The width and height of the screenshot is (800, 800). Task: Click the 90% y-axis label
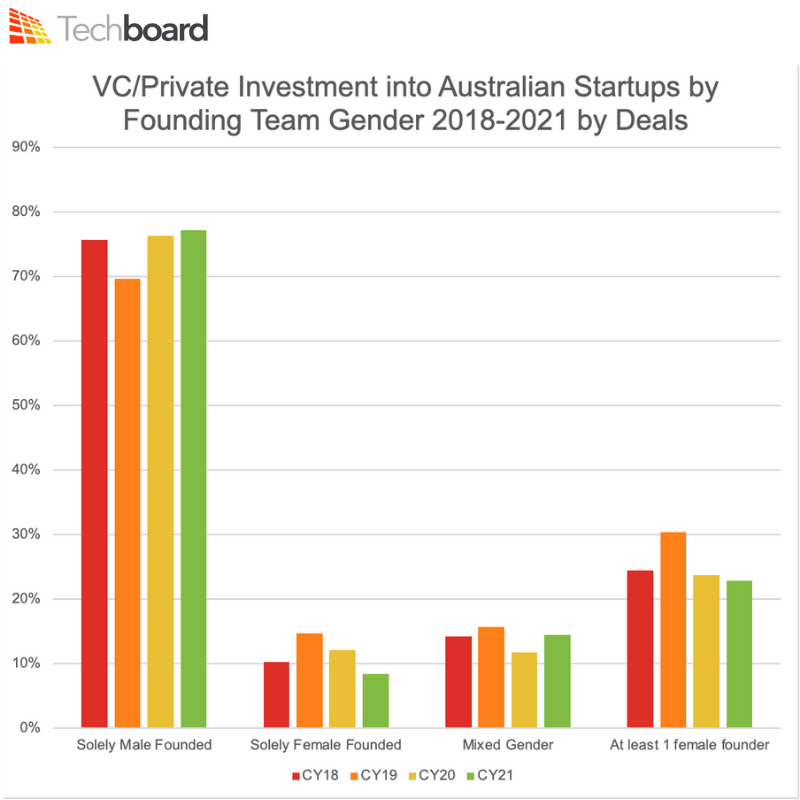tap(24, 147)
